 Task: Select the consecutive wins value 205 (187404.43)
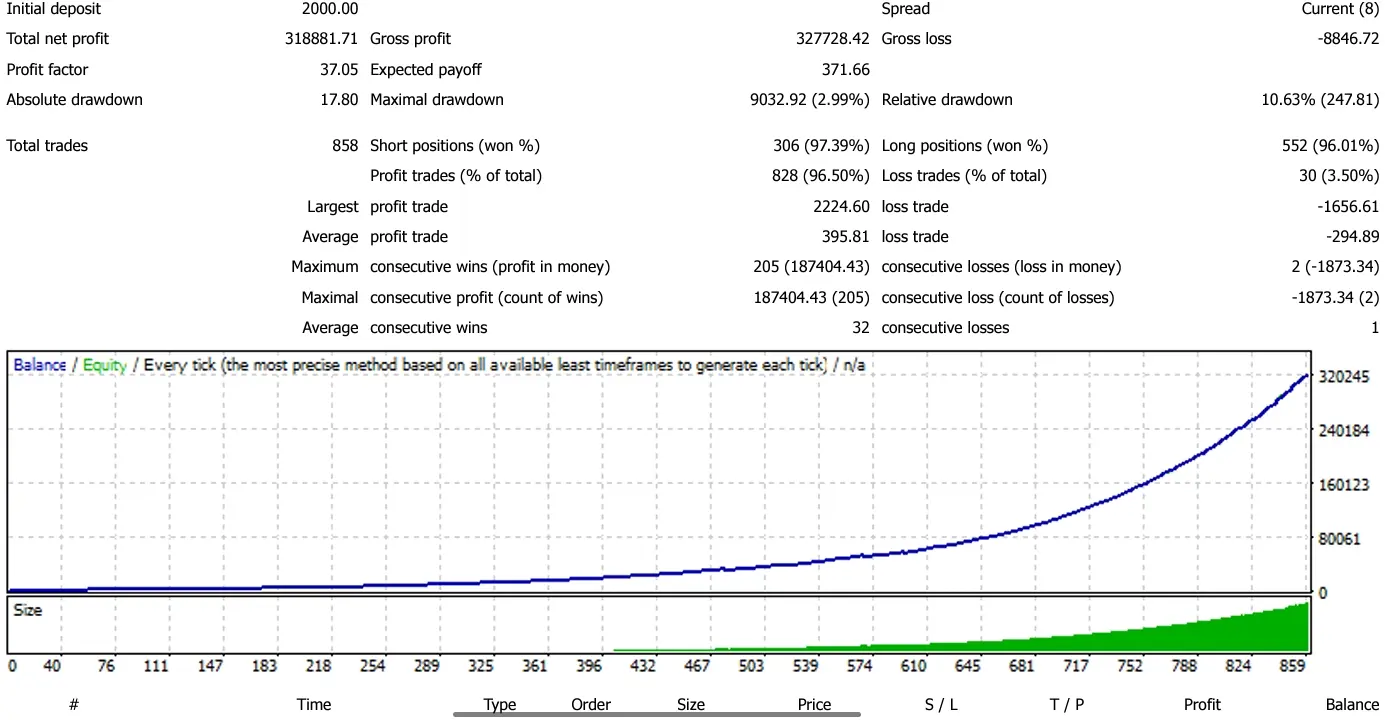(x=812, y=267)
